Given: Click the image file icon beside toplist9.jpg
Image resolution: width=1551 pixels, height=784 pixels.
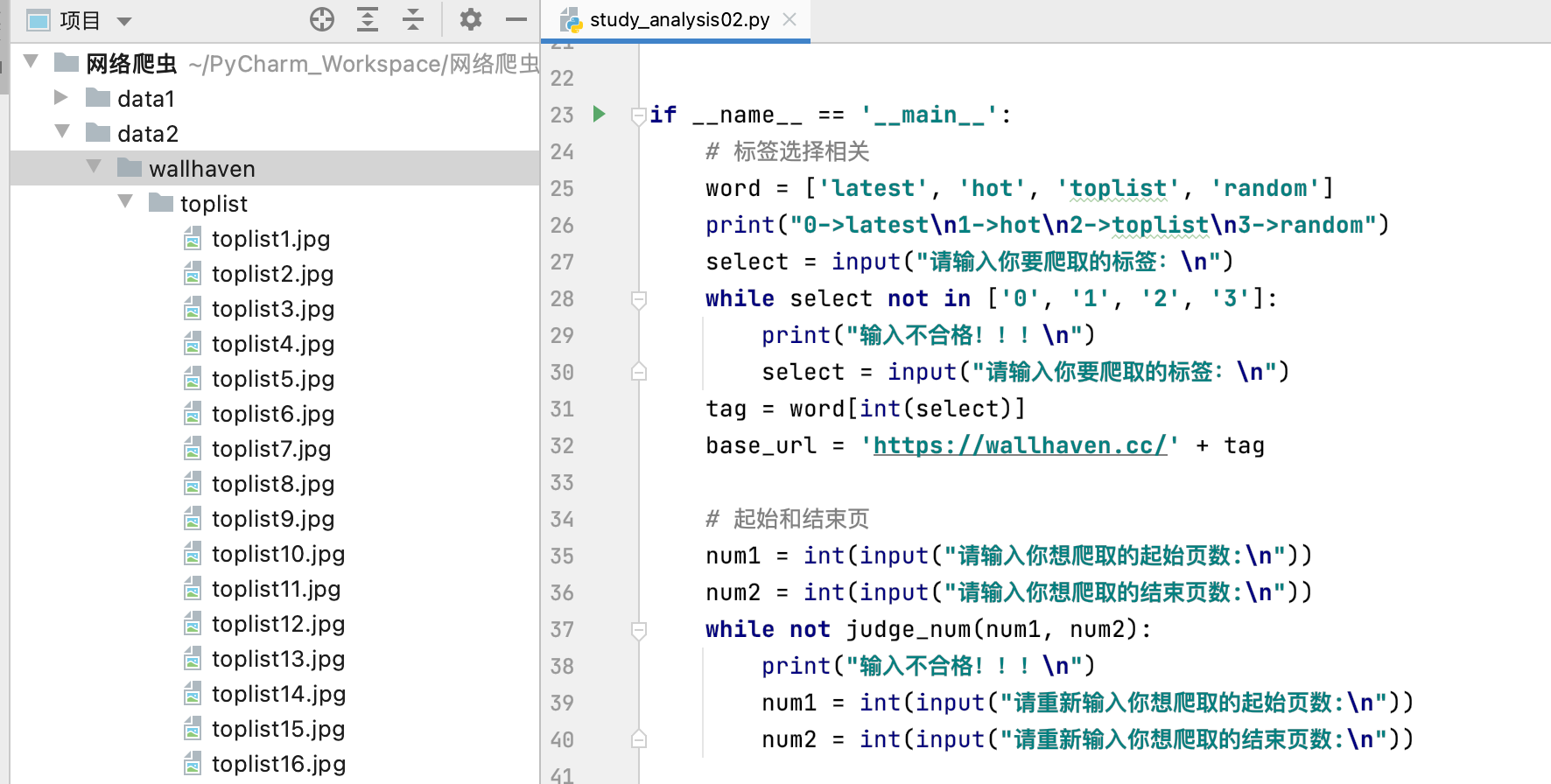Looking at the screenshot, I should tap(193, 519).
